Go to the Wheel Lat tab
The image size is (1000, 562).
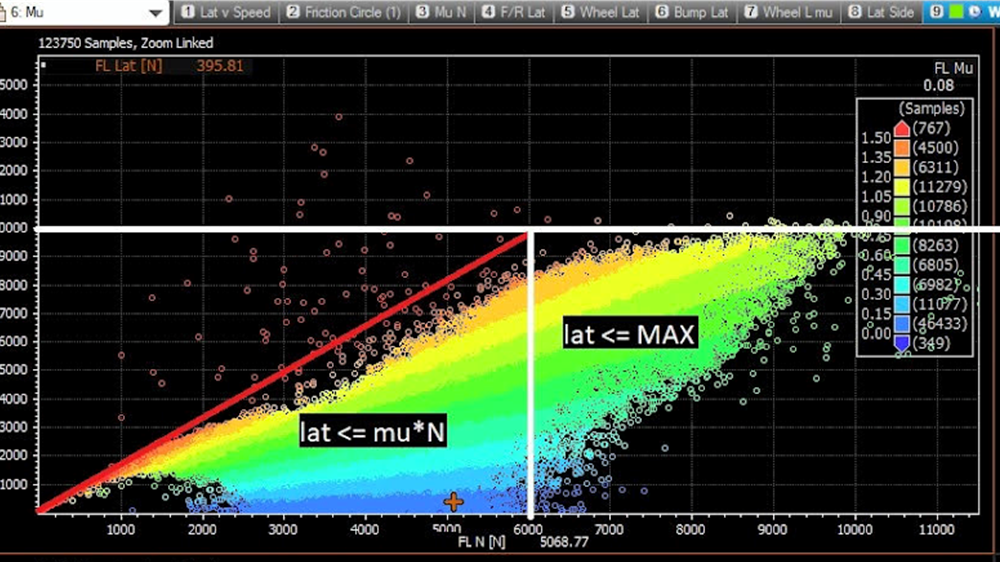[600, 12]
